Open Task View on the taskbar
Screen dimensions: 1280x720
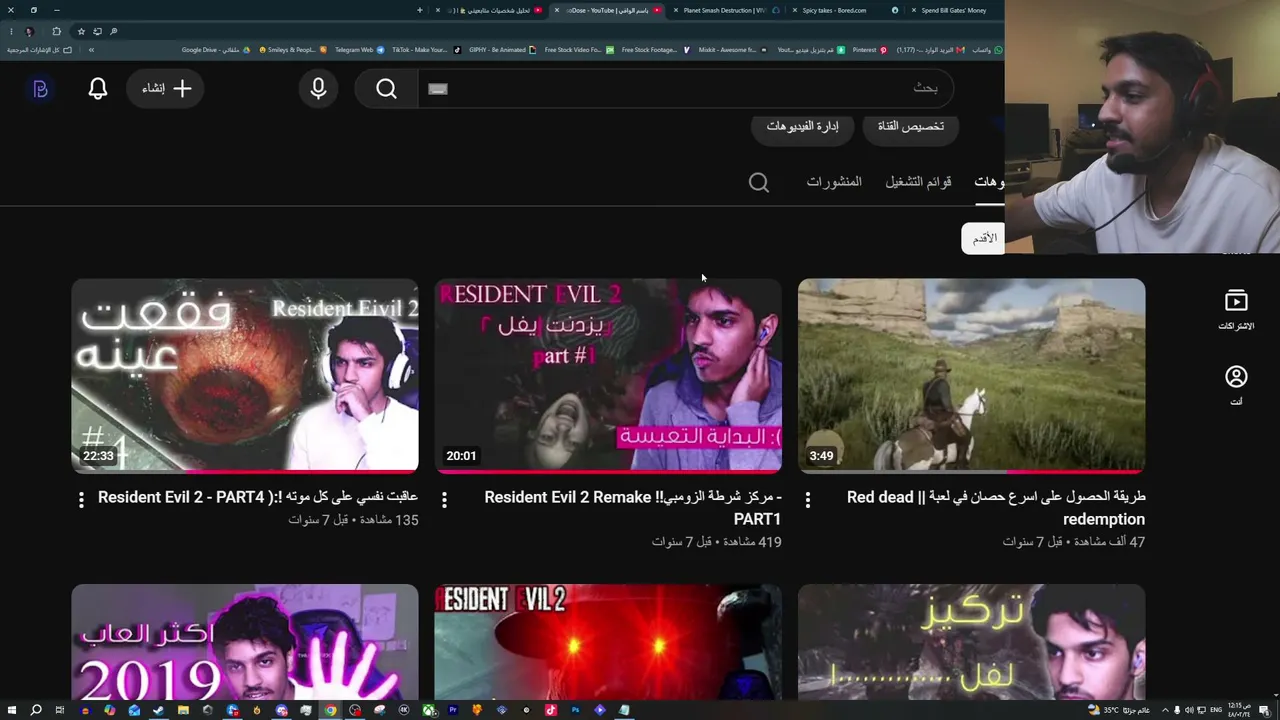pyautogui.click(x=60, y=710)
